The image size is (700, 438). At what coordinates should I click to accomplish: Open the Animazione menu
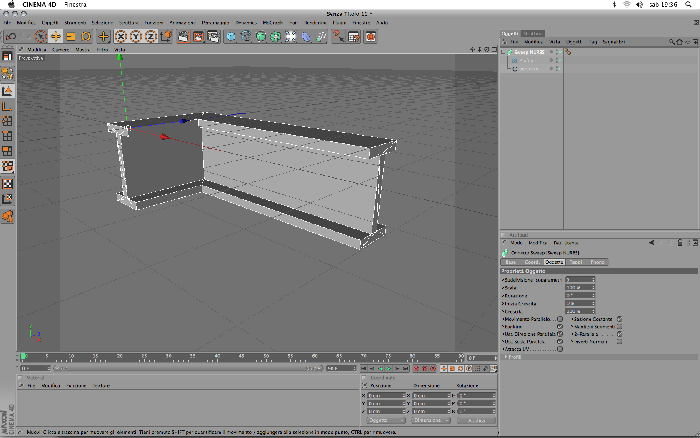[x=183, y=22]
